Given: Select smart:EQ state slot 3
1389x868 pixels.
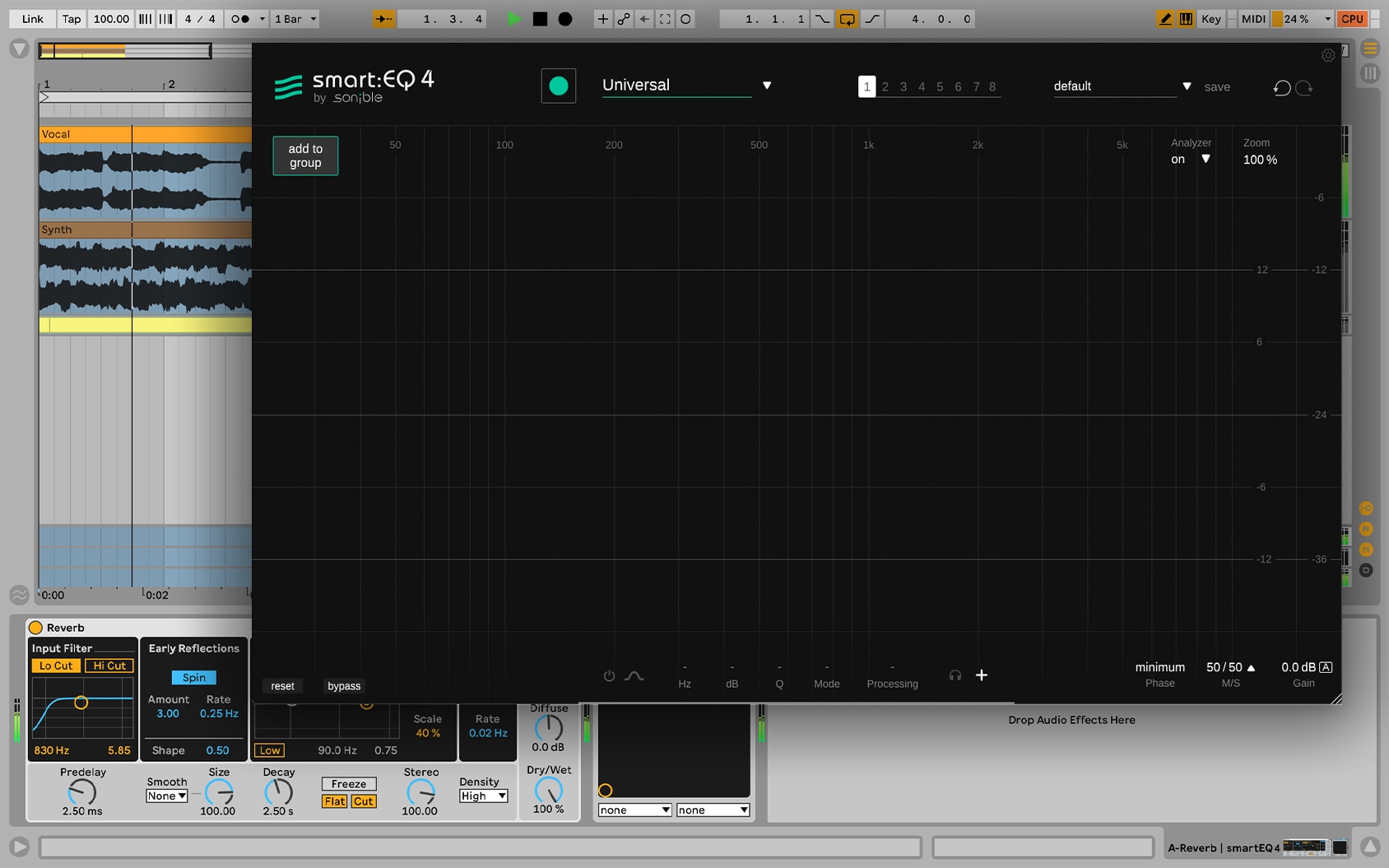Looking at the screenshot, I should point(904,86).
